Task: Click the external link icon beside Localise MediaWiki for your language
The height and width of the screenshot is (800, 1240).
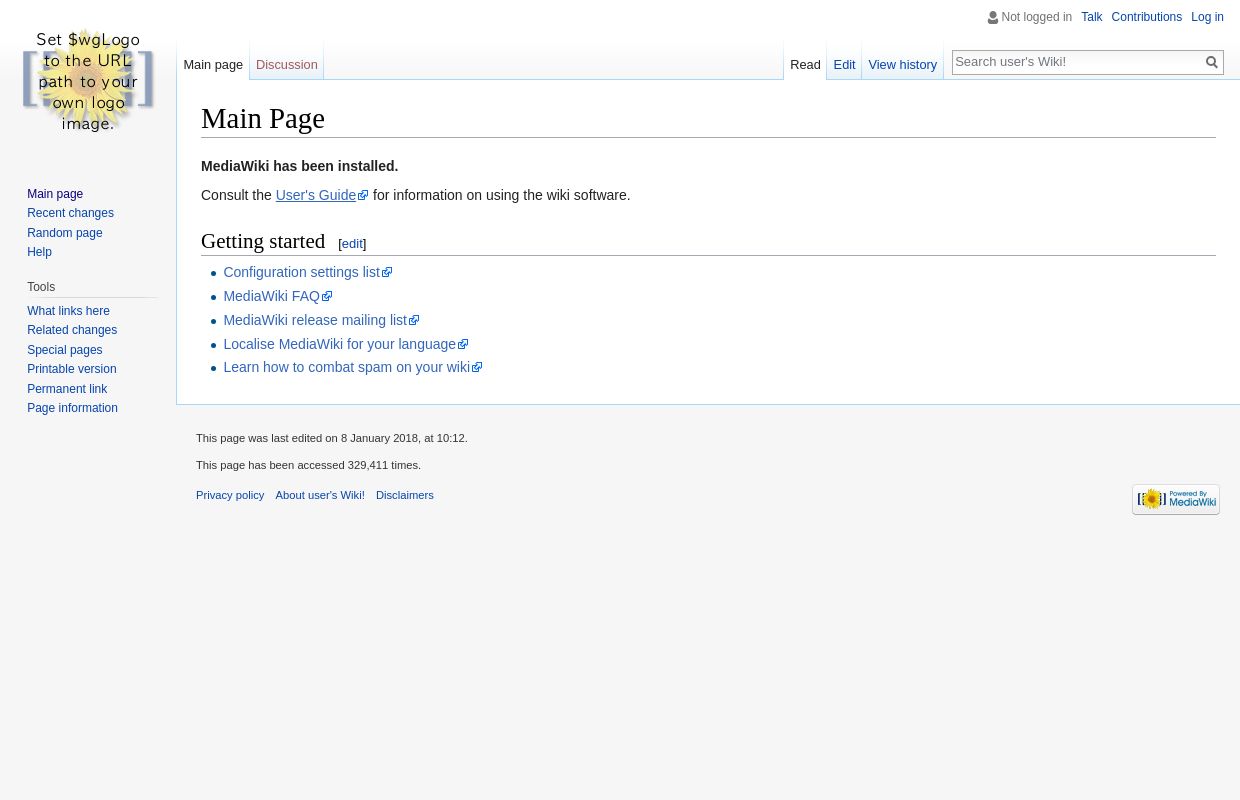Action: pyautogui.click(x=463, y=344)
